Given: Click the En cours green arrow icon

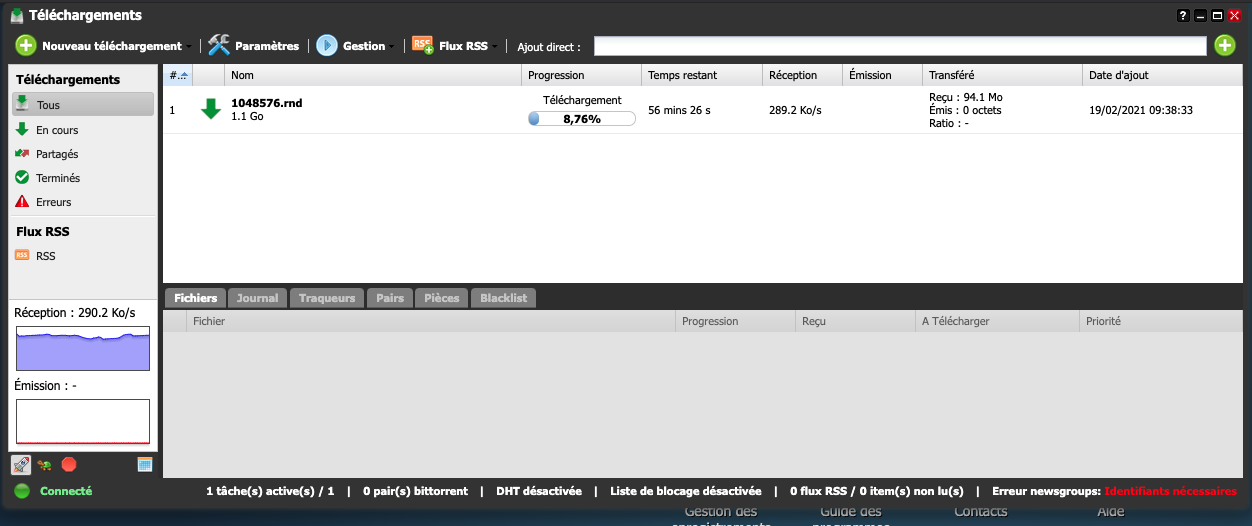Looking at the screenshot, I should 22,129.
